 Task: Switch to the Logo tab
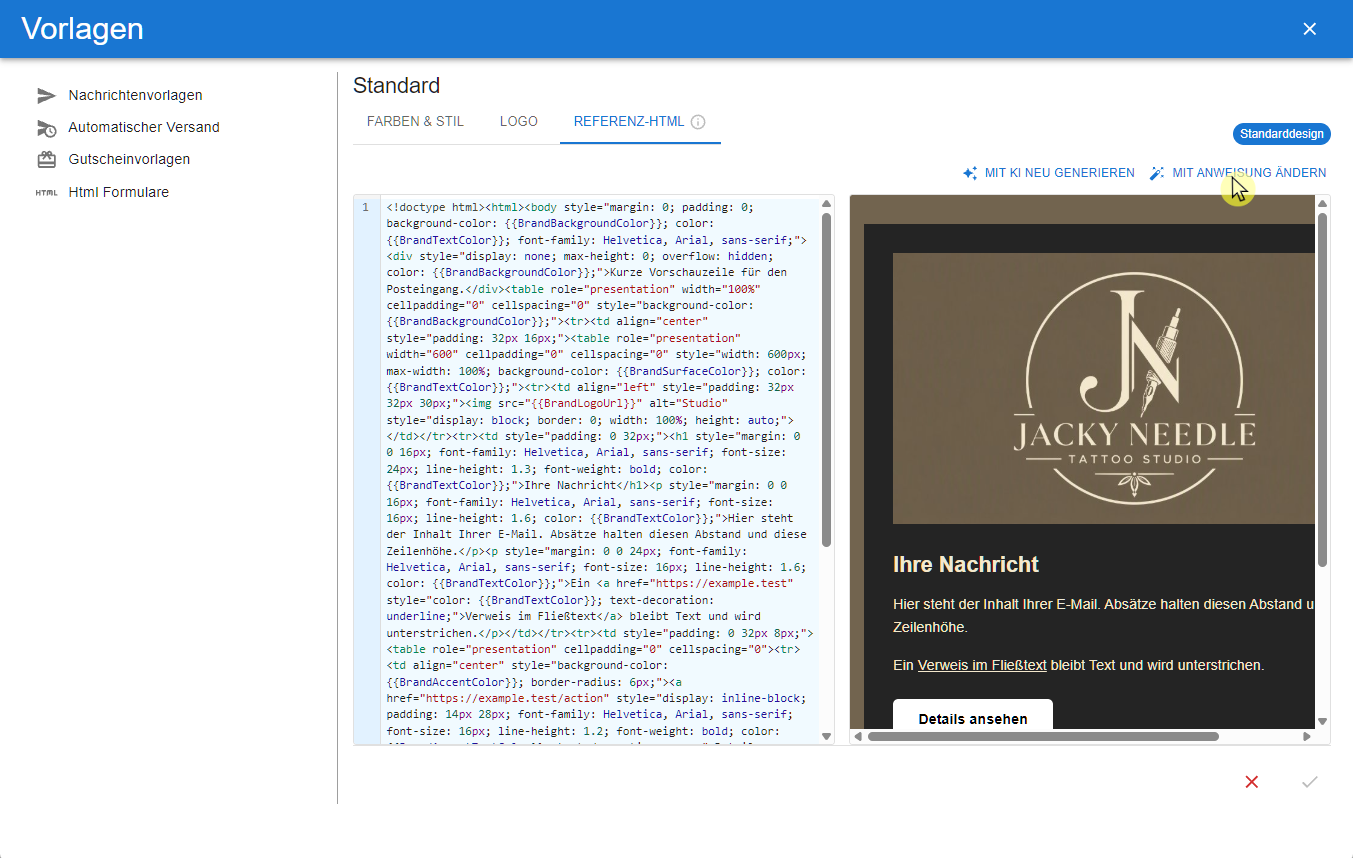pos(519,122)
